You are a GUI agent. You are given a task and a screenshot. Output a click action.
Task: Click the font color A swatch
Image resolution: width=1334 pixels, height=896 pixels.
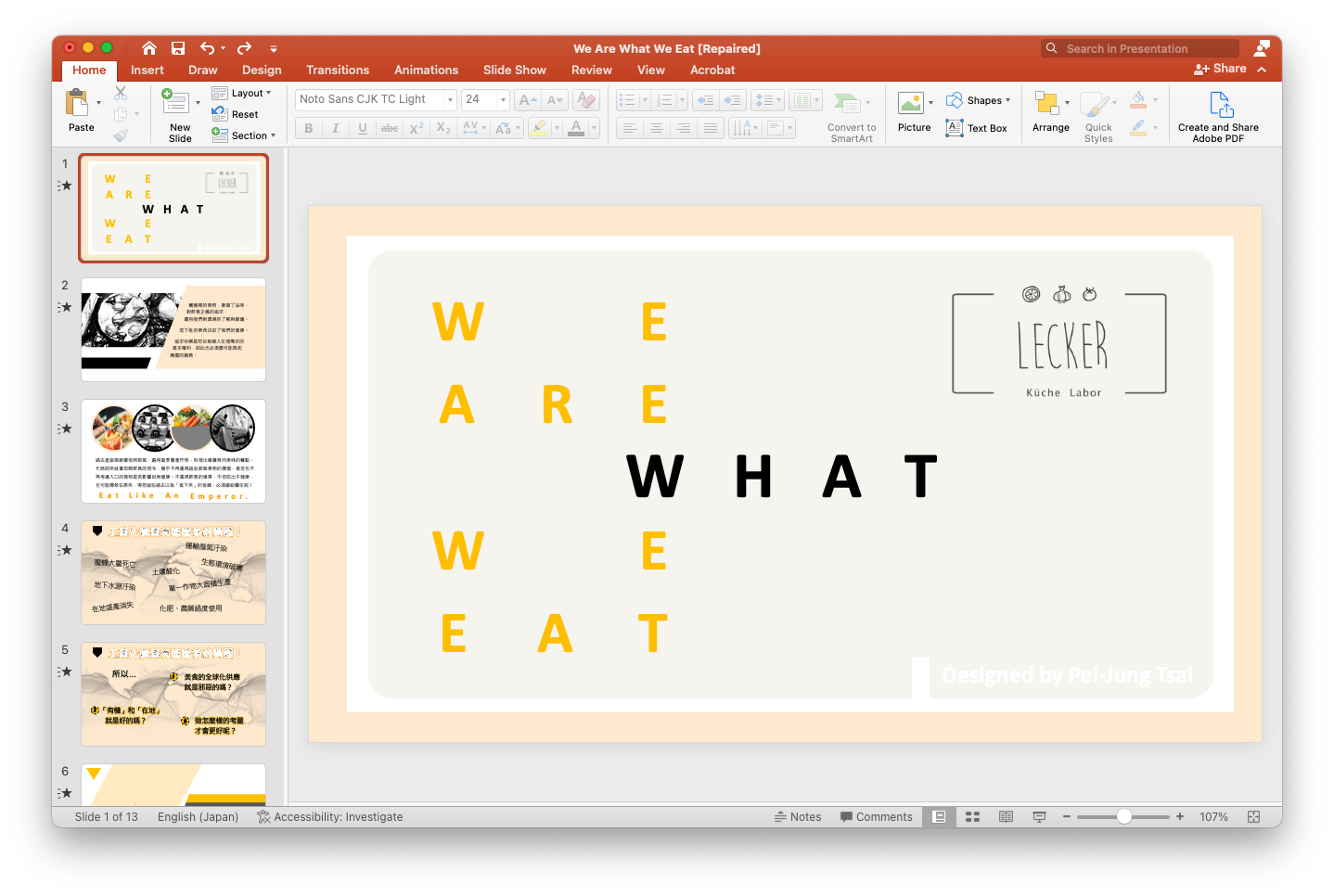click(576, 128)
